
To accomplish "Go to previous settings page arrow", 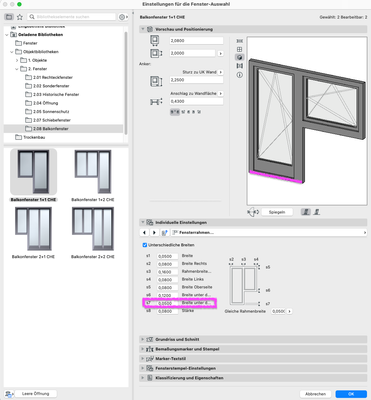I will pos(144,232).
